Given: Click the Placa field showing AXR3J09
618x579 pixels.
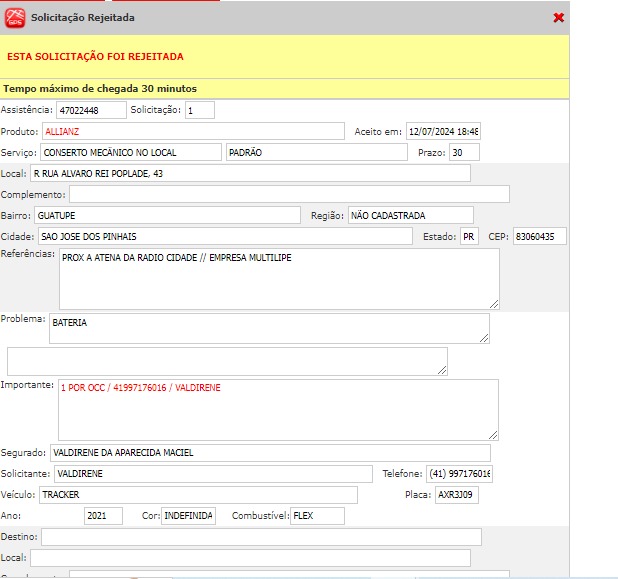Looking at the screenshot, I should click(457, 495).
